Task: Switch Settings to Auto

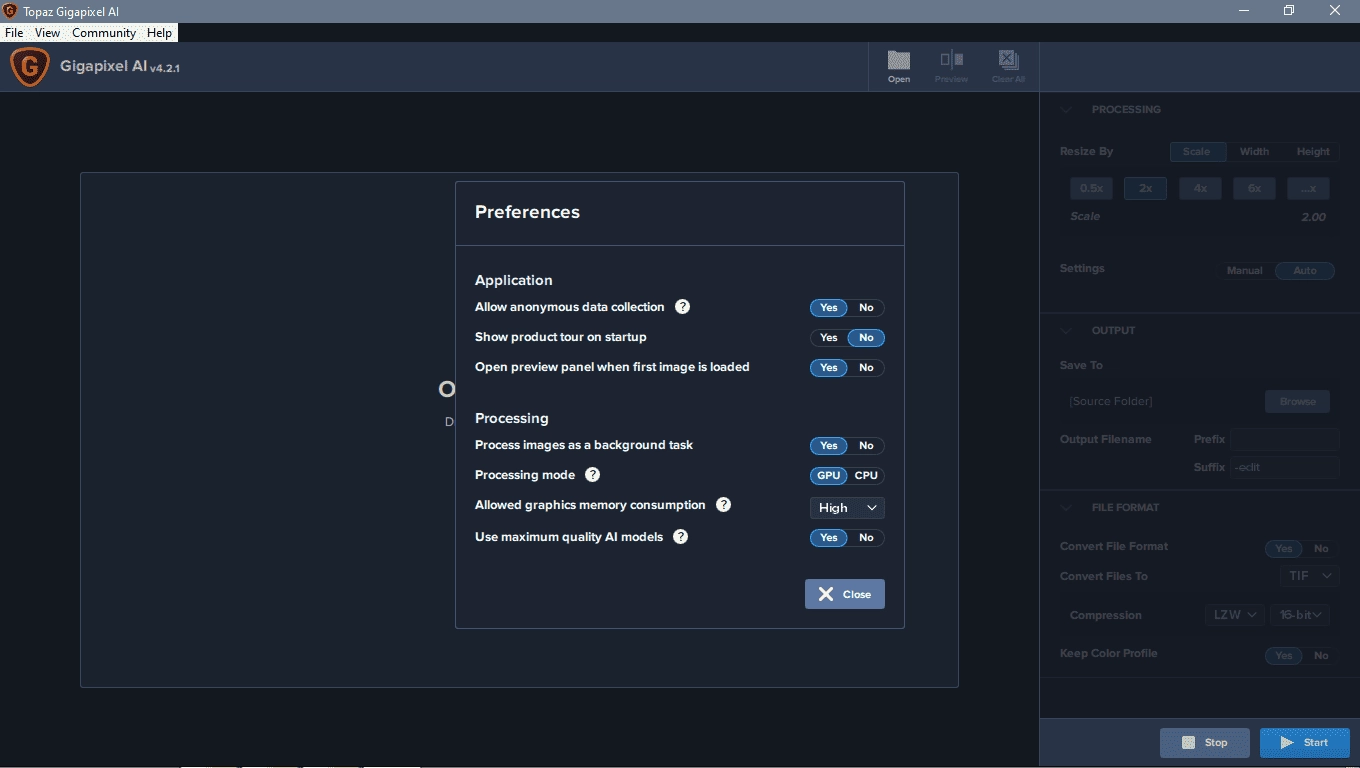Action: [x=1305, y=271]
